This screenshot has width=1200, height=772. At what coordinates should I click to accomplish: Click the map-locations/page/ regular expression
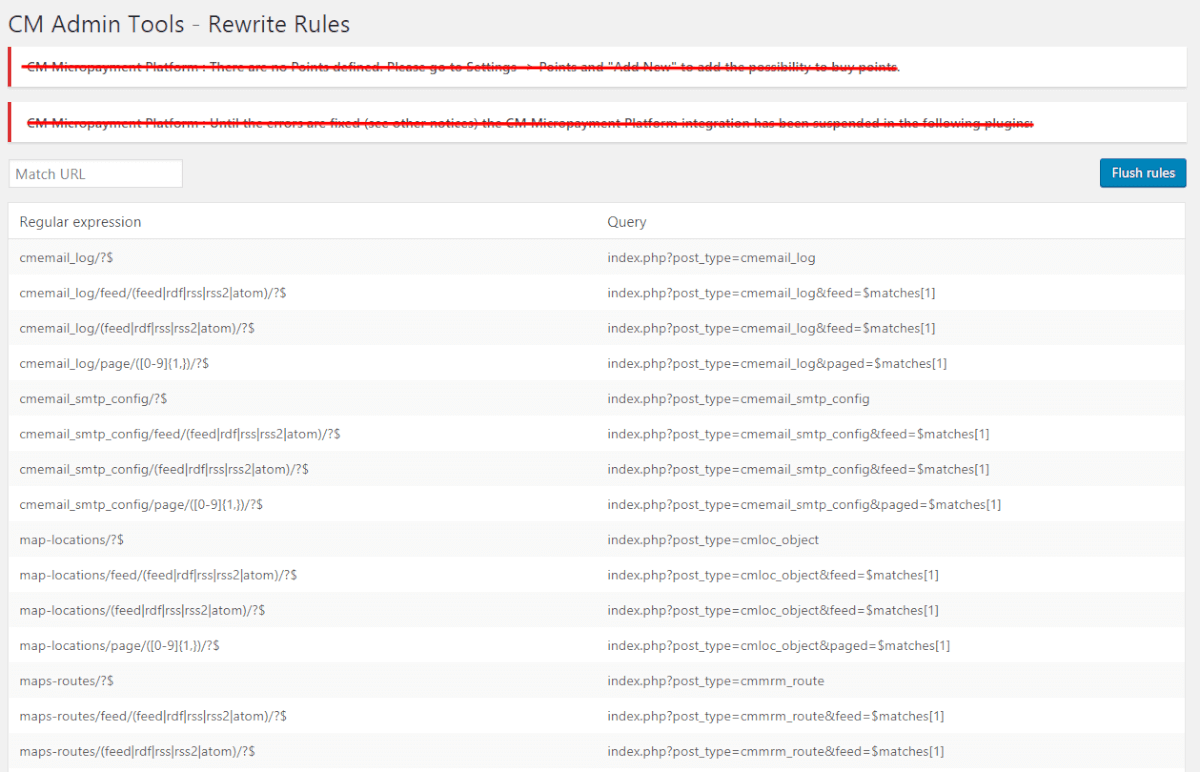119,646
